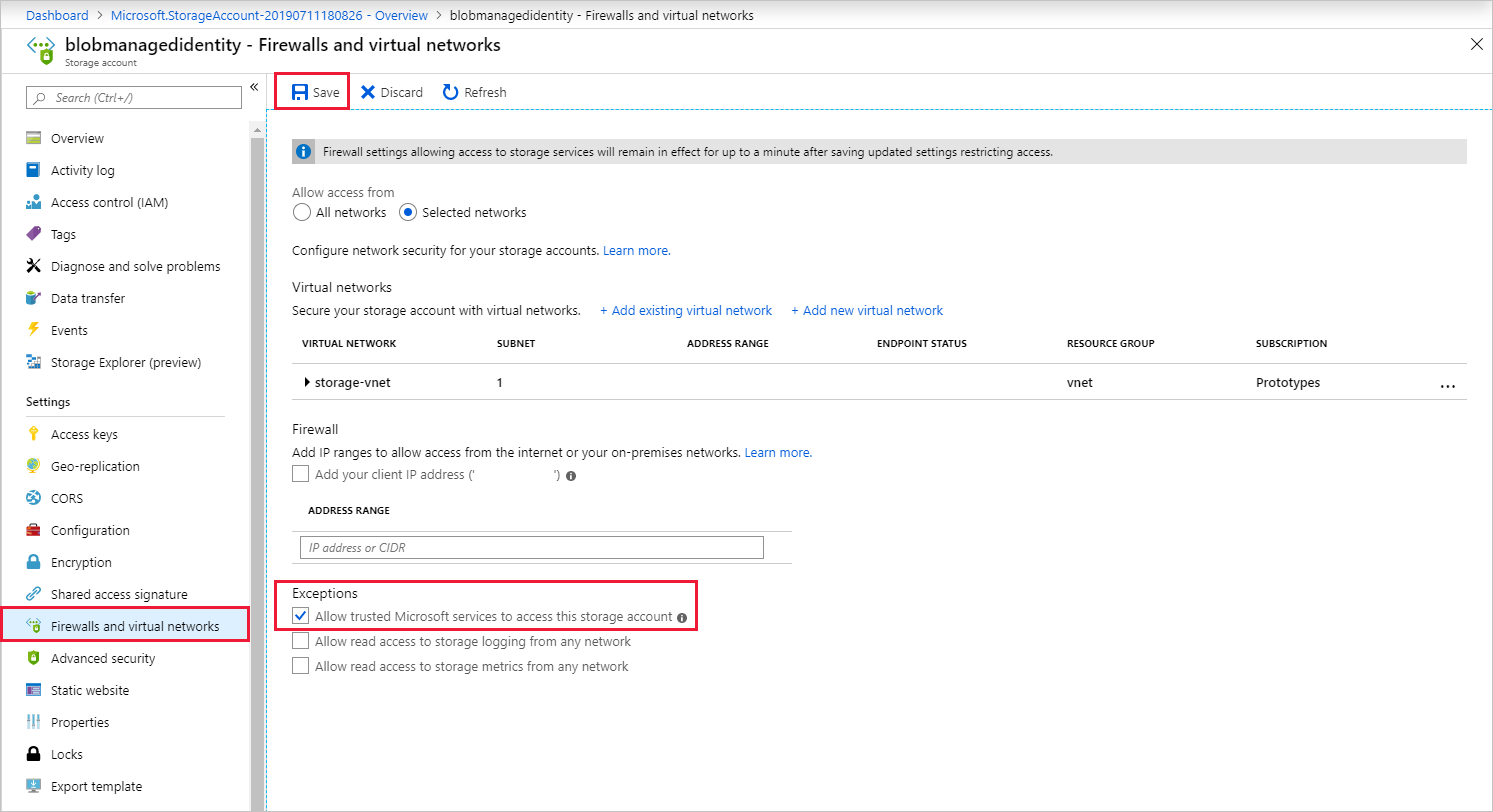Go to Shared access signature settings

(x=119, y=593)
